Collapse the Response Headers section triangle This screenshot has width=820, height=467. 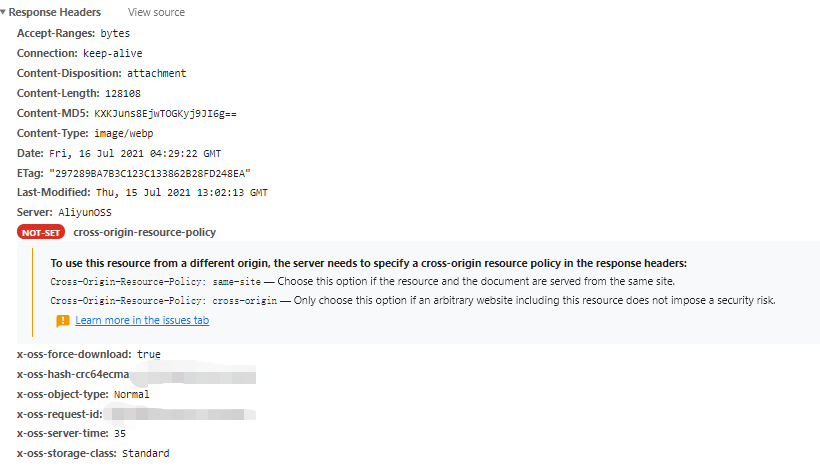coord(3,12)
